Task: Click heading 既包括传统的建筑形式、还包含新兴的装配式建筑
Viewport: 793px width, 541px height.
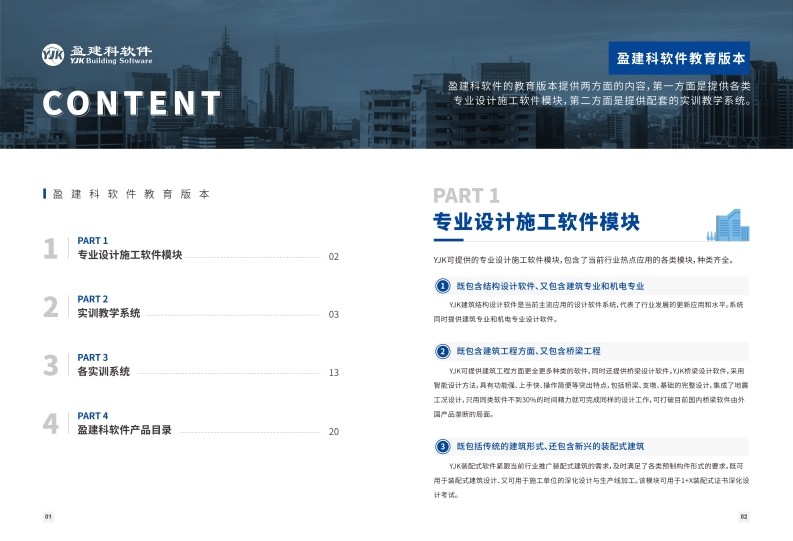Action: point(550,446)
